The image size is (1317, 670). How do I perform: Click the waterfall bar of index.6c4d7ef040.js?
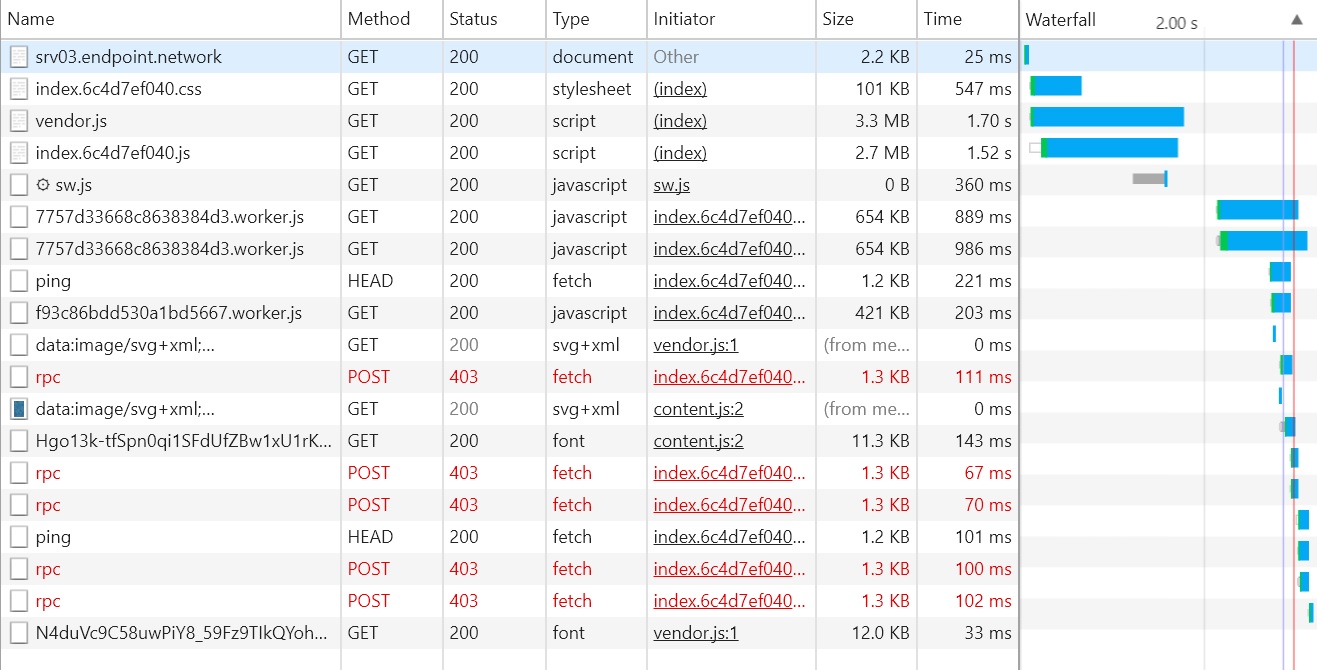pyautogui.click(x=1109, y=148)
